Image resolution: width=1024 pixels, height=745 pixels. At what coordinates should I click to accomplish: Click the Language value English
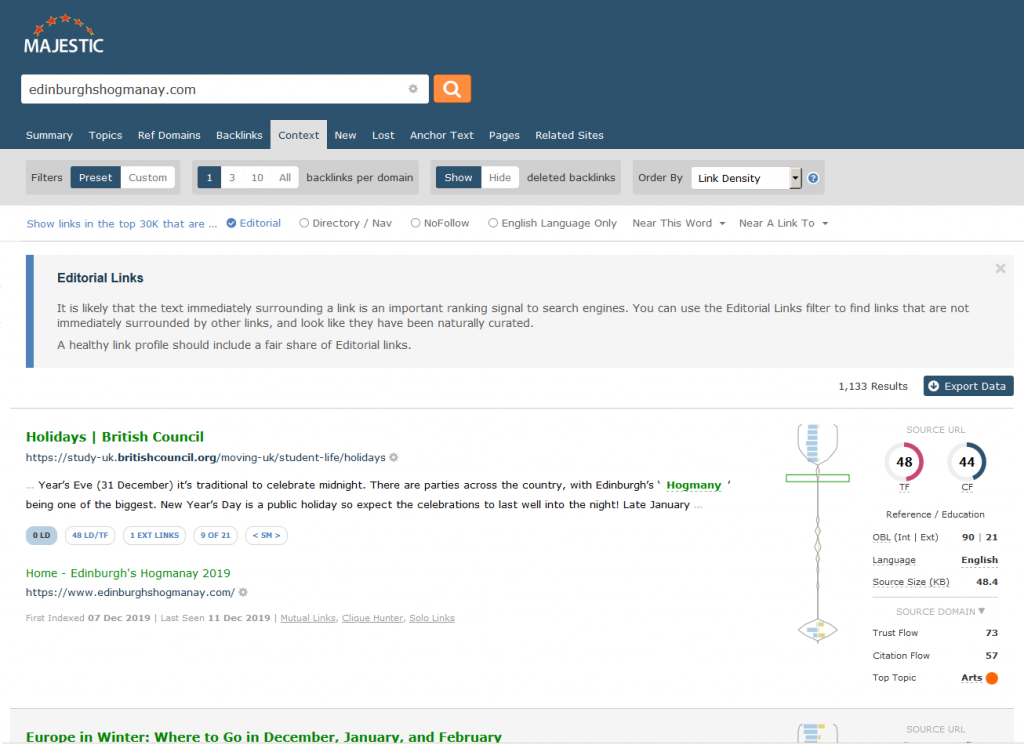click(x=979, y=560)
